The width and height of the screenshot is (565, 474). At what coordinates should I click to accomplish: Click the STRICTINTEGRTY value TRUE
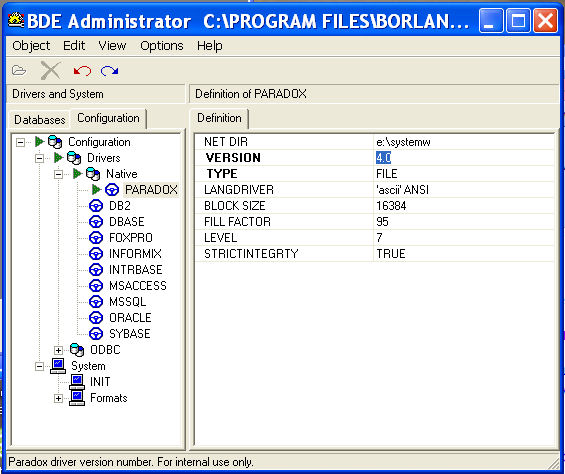point(391,254)
